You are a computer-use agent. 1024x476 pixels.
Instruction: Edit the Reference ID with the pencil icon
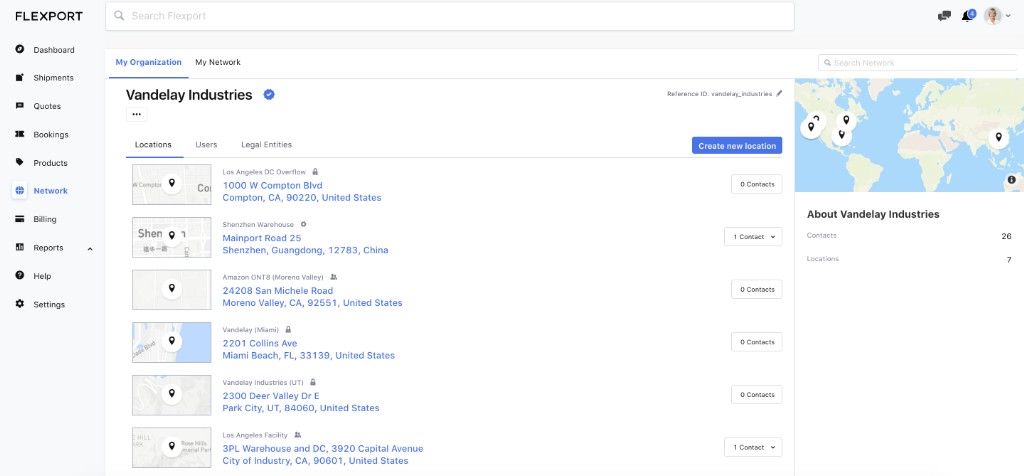pos(778,93)
